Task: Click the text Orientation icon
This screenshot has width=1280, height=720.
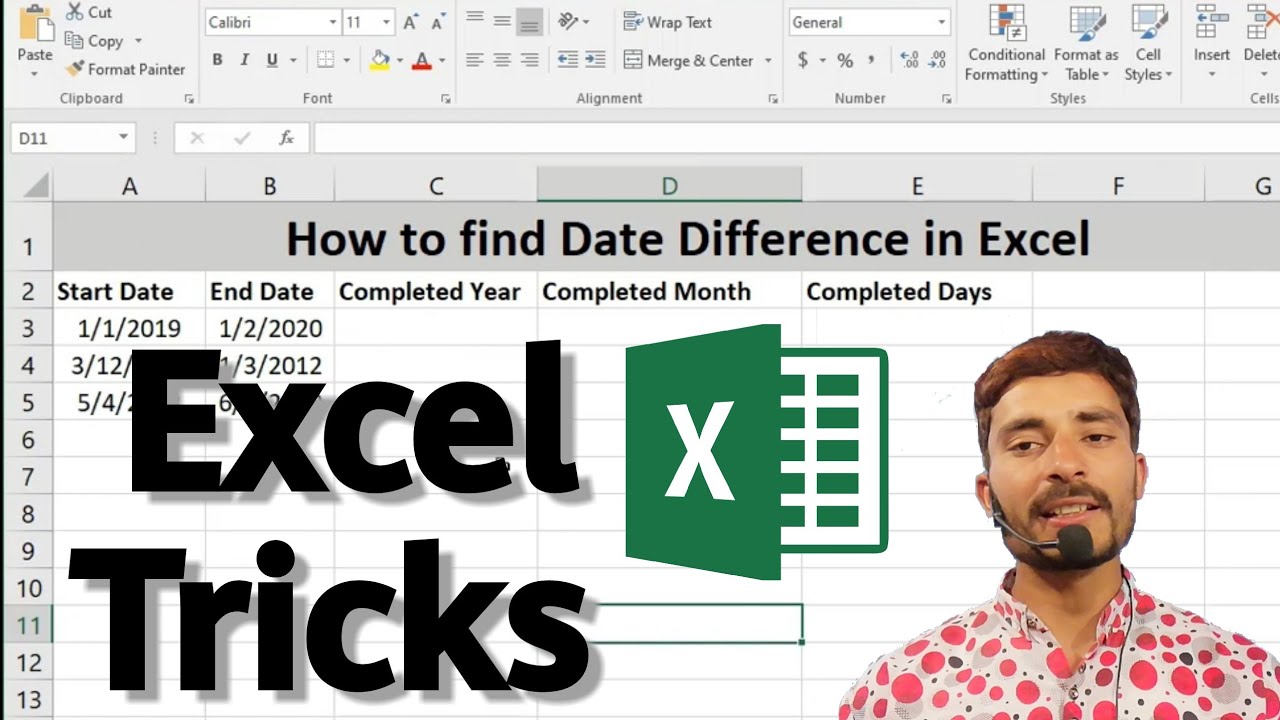Action: [568, 20]
